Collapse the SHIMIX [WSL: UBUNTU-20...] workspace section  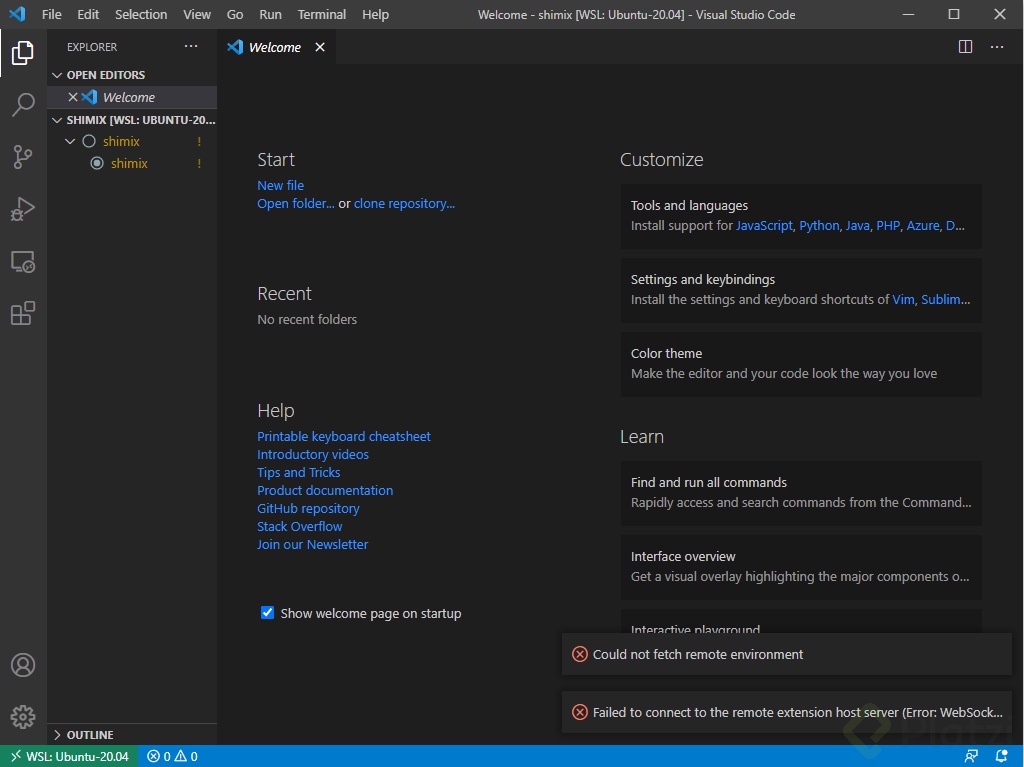(x=57, y=120)
